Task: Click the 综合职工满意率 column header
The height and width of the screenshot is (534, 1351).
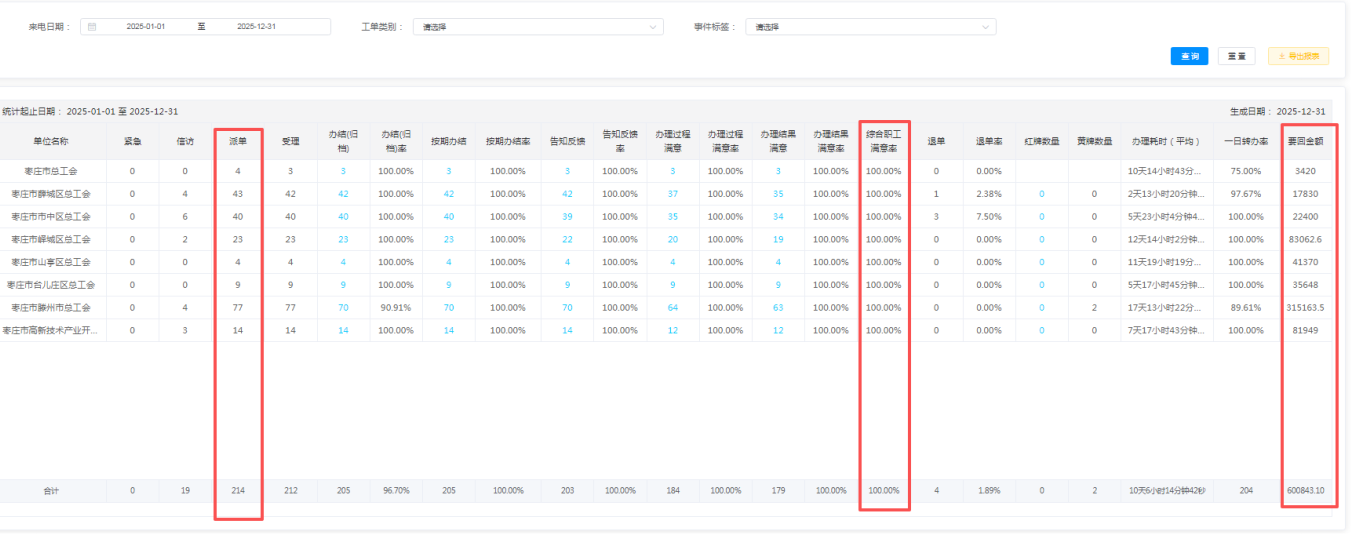Action: coord(883,141)
